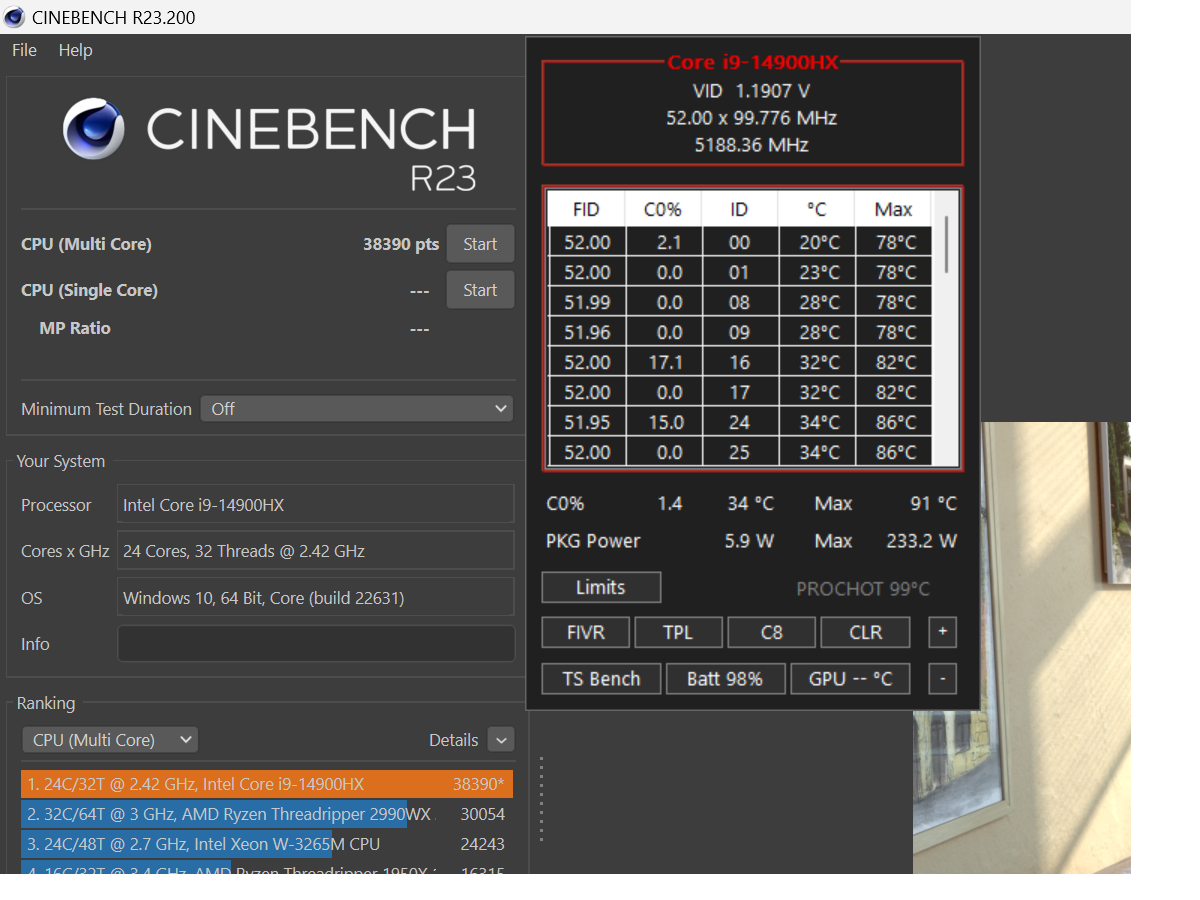Click the PROCHOT 99°C label
1200x900 pixels.
(x=863, y=589)
